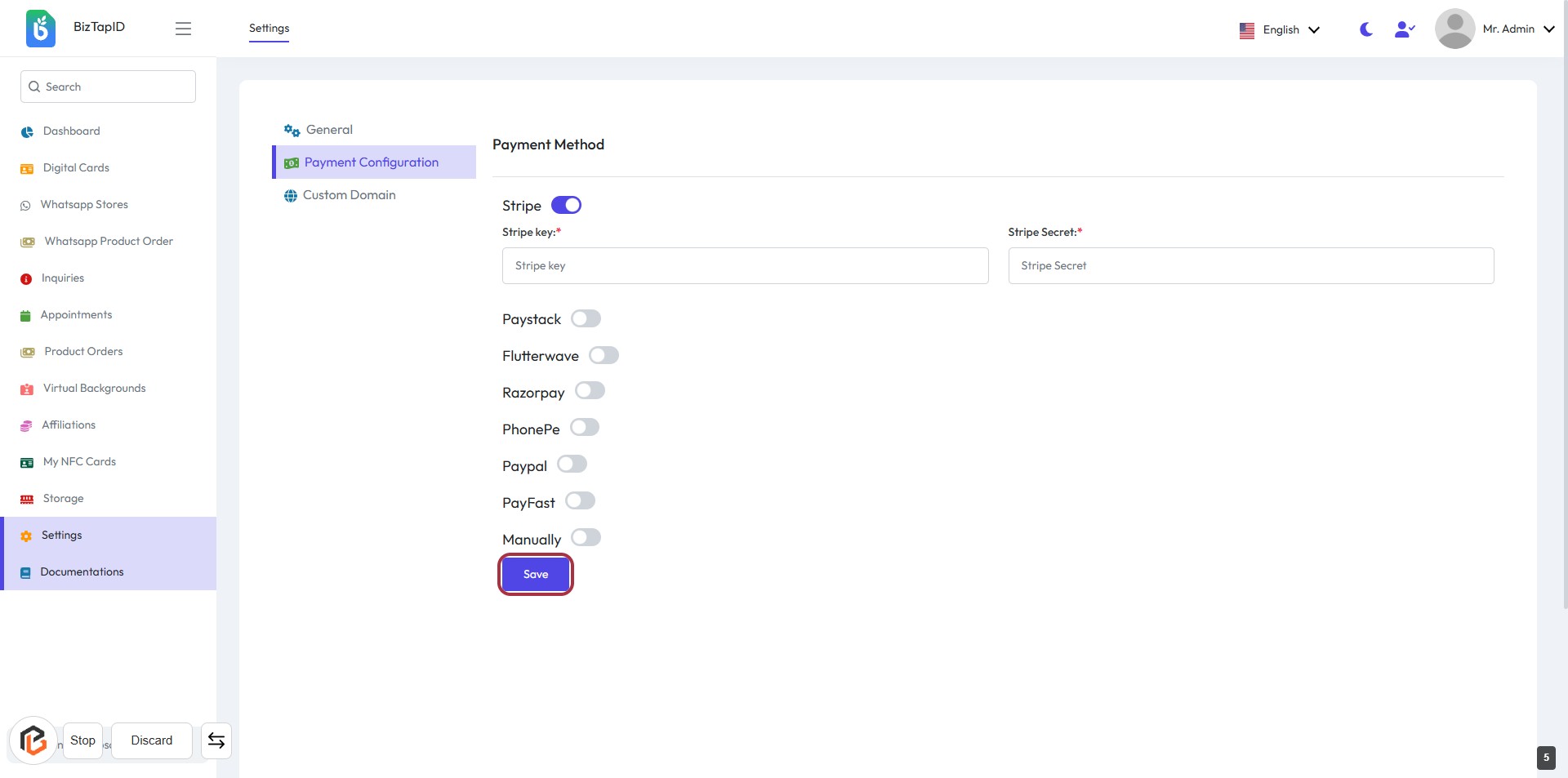Click the BizTapID logo icon
The image size is (1568, 778).
pos(40,29)
